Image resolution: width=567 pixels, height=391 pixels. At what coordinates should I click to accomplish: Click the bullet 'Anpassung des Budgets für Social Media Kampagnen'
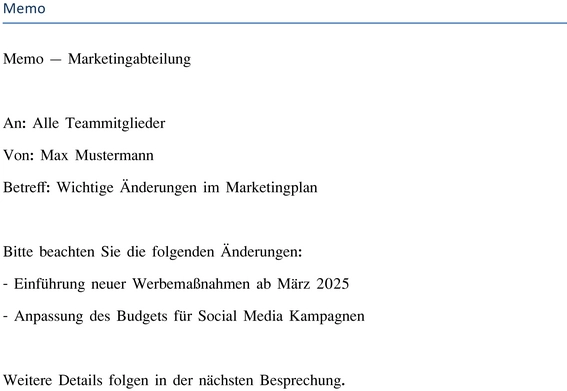184,316
